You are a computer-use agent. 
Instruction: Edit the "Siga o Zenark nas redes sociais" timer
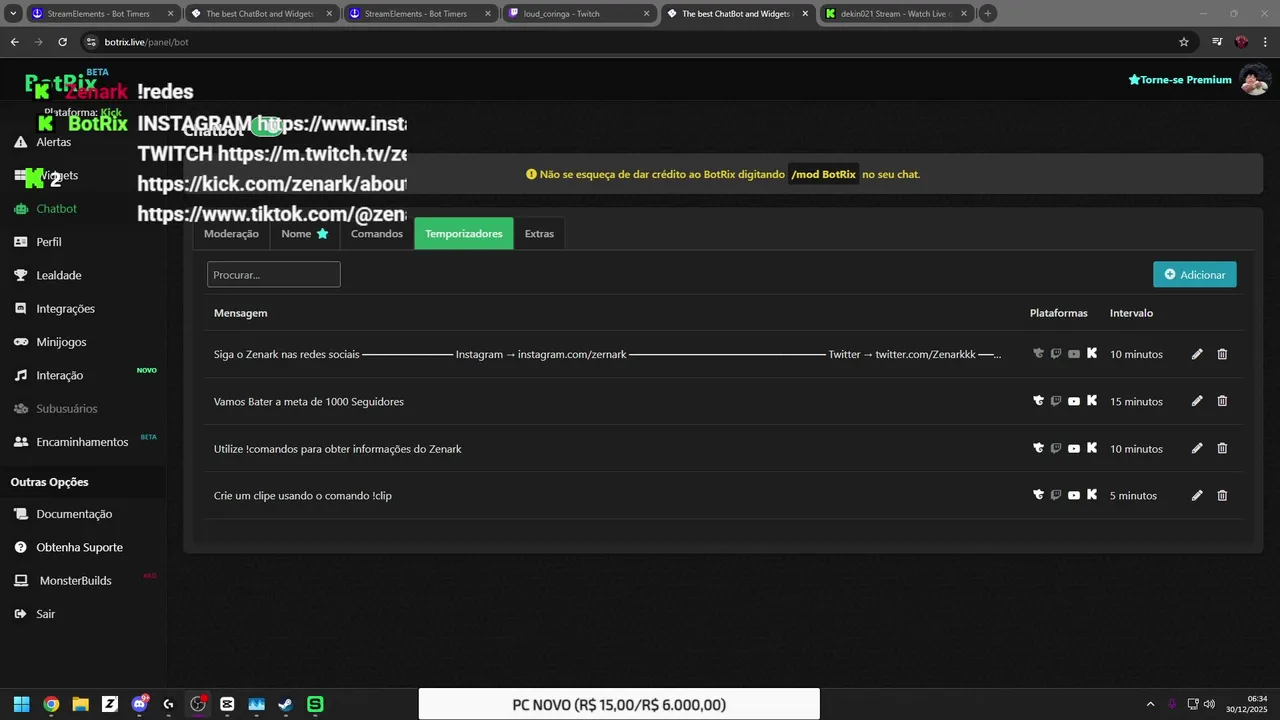coord(1197,354)
